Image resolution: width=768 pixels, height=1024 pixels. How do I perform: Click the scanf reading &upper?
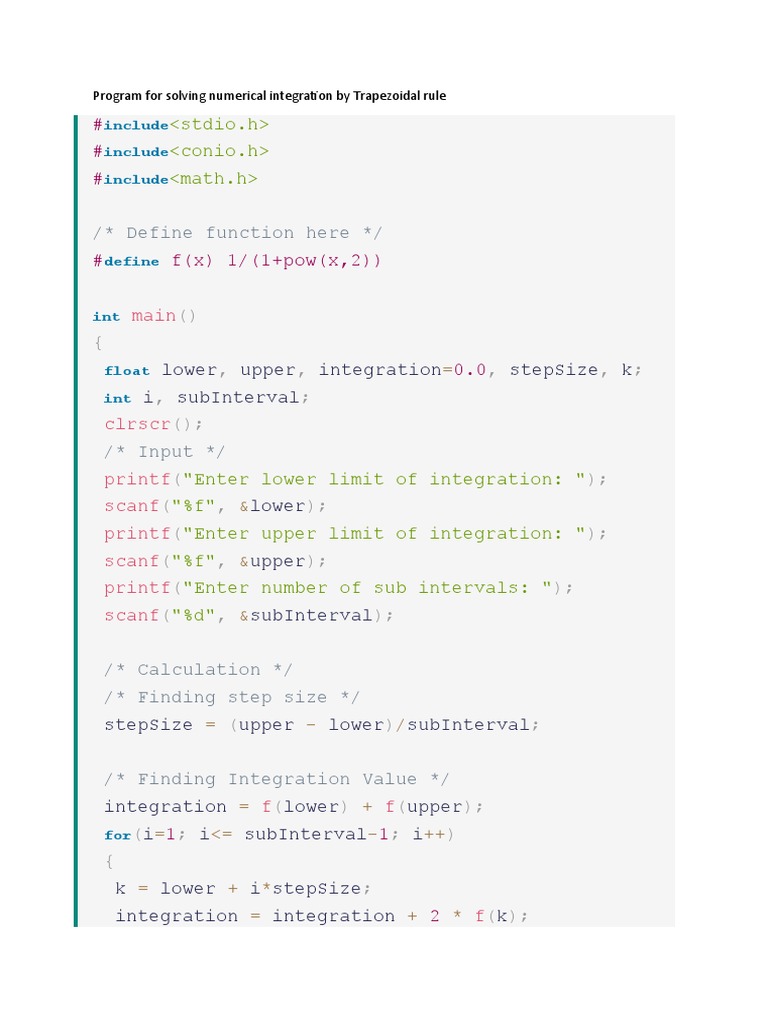[x=215, y=561]
